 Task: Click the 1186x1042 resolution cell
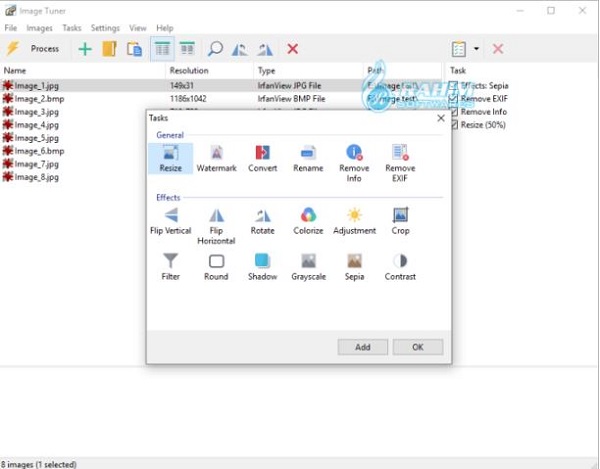click(x=188, y=99)
